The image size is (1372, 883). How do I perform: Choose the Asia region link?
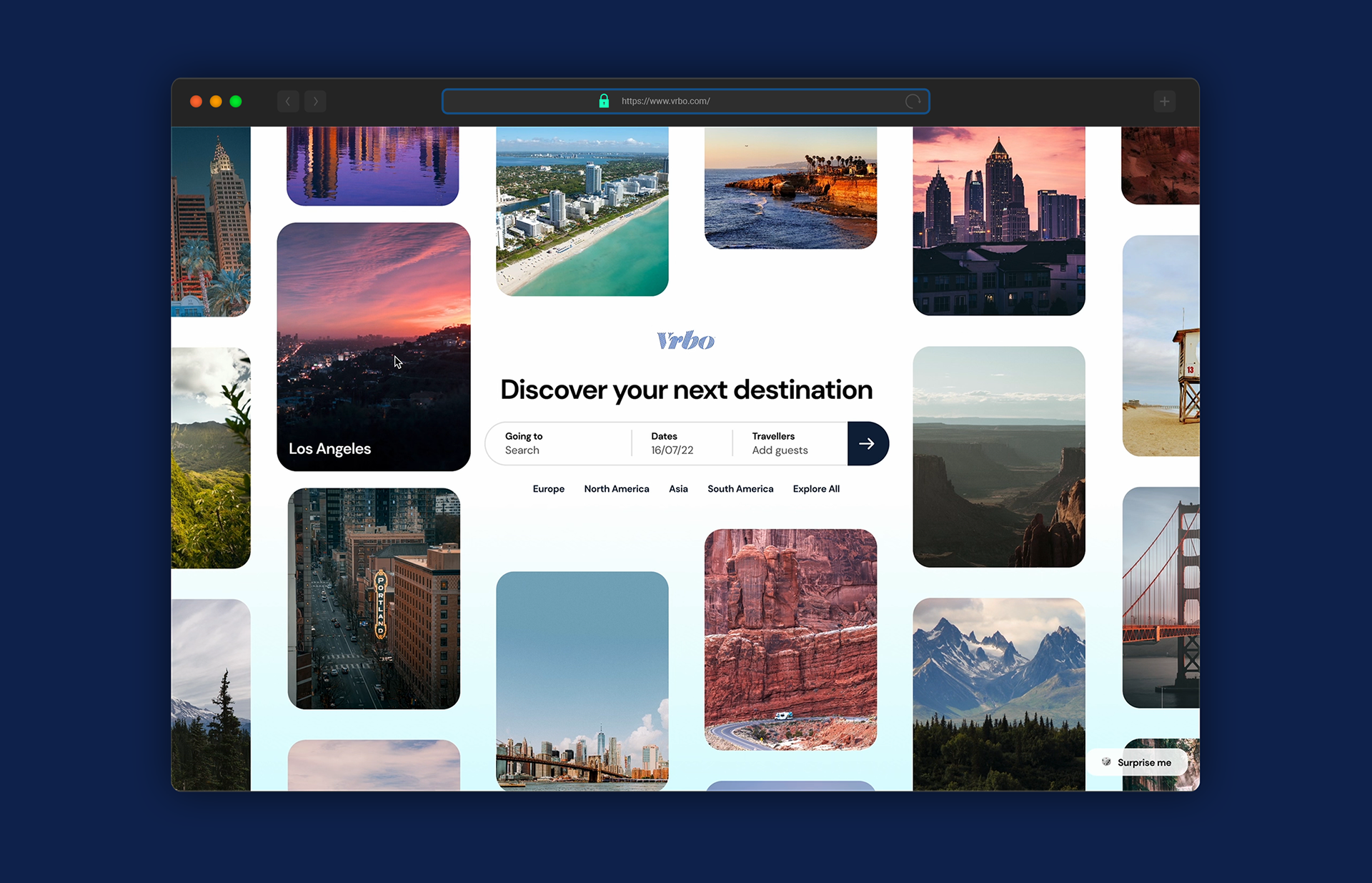(x=678, y=489)
